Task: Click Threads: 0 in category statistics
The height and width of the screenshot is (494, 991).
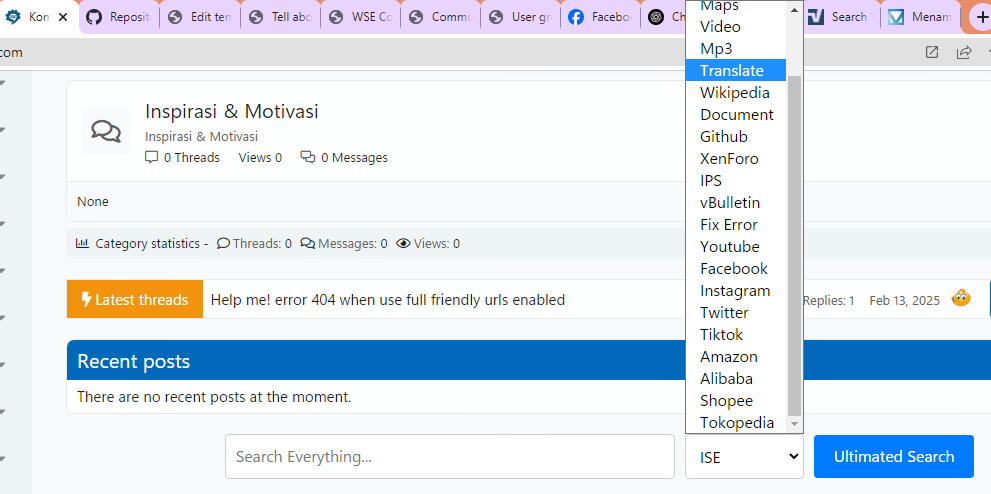Action: (x=254, y=243)
